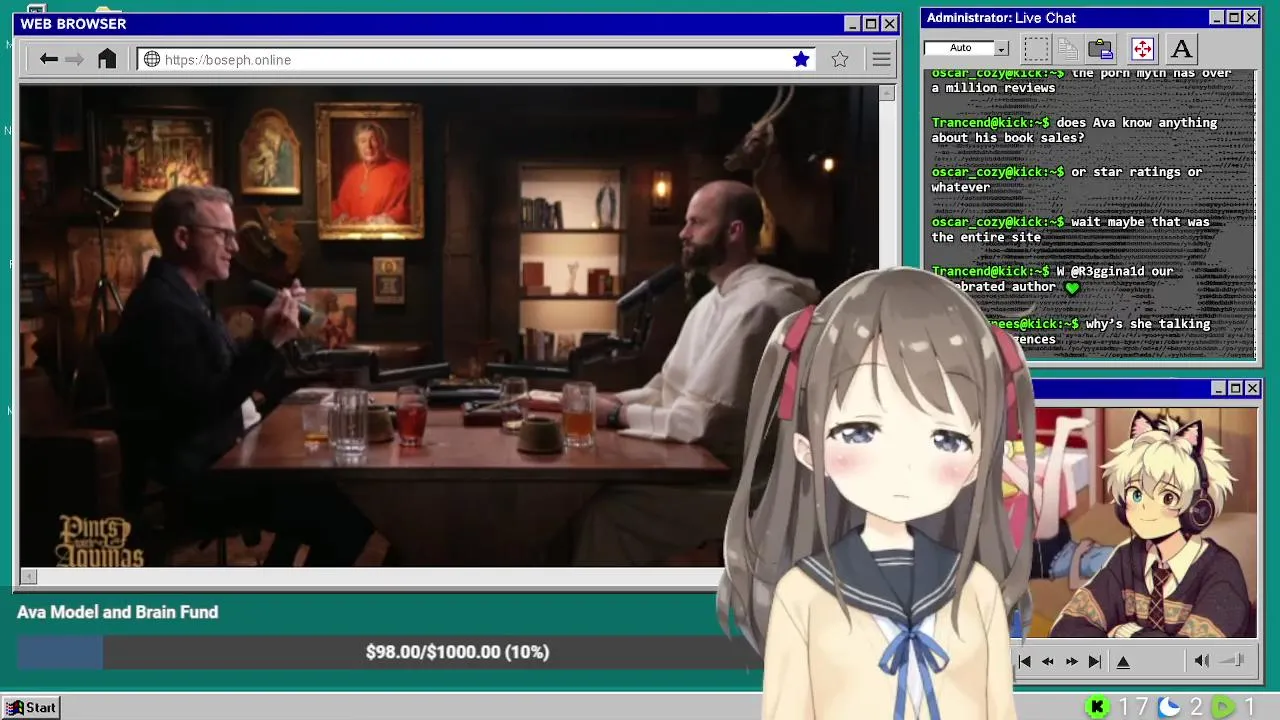
Task: Skip to next track in media player
Action: point(1094,661)
